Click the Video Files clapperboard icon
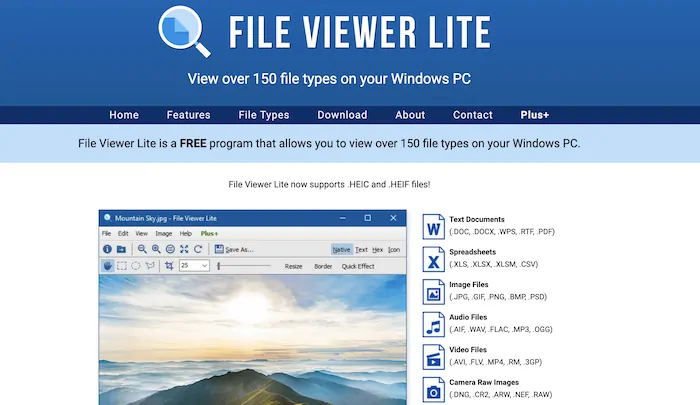The height and width of the screenshot is (405, 700). (x=433, y=357)
